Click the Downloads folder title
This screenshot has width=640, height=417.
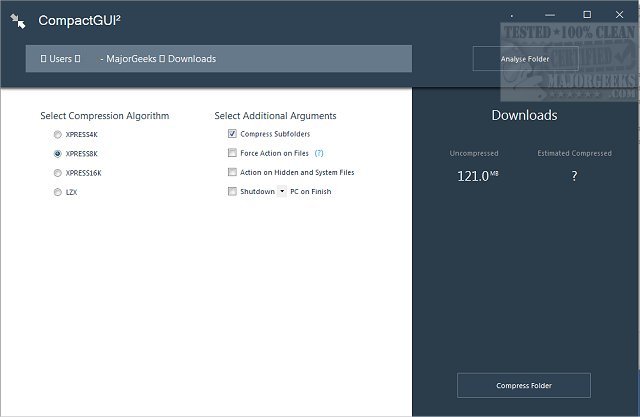524,115
